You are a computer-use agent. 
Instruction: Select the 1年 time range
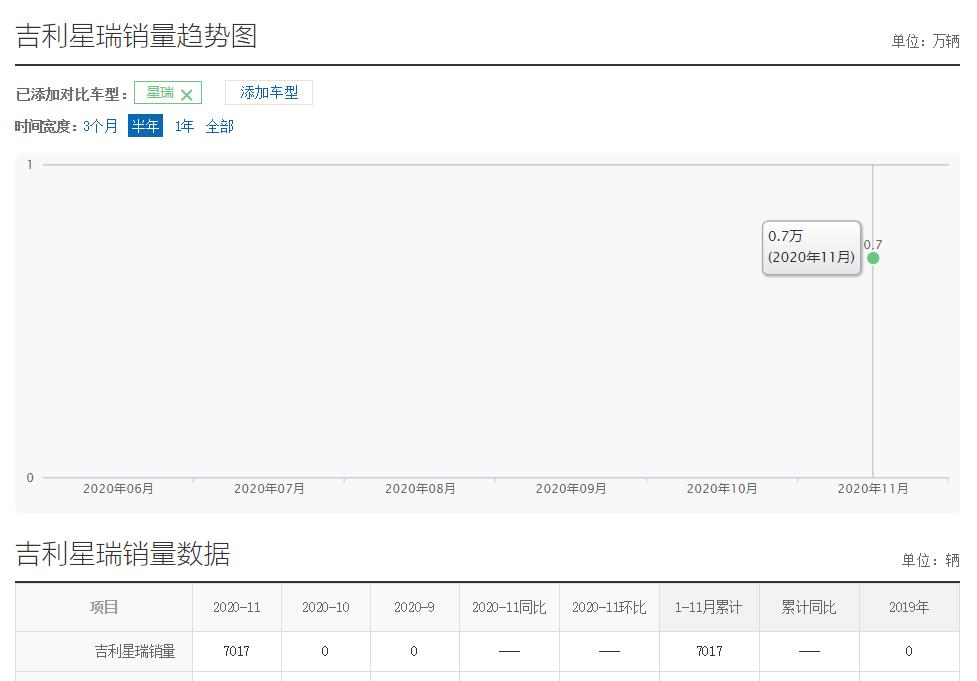pyautogui.click(x=184, y=126)
